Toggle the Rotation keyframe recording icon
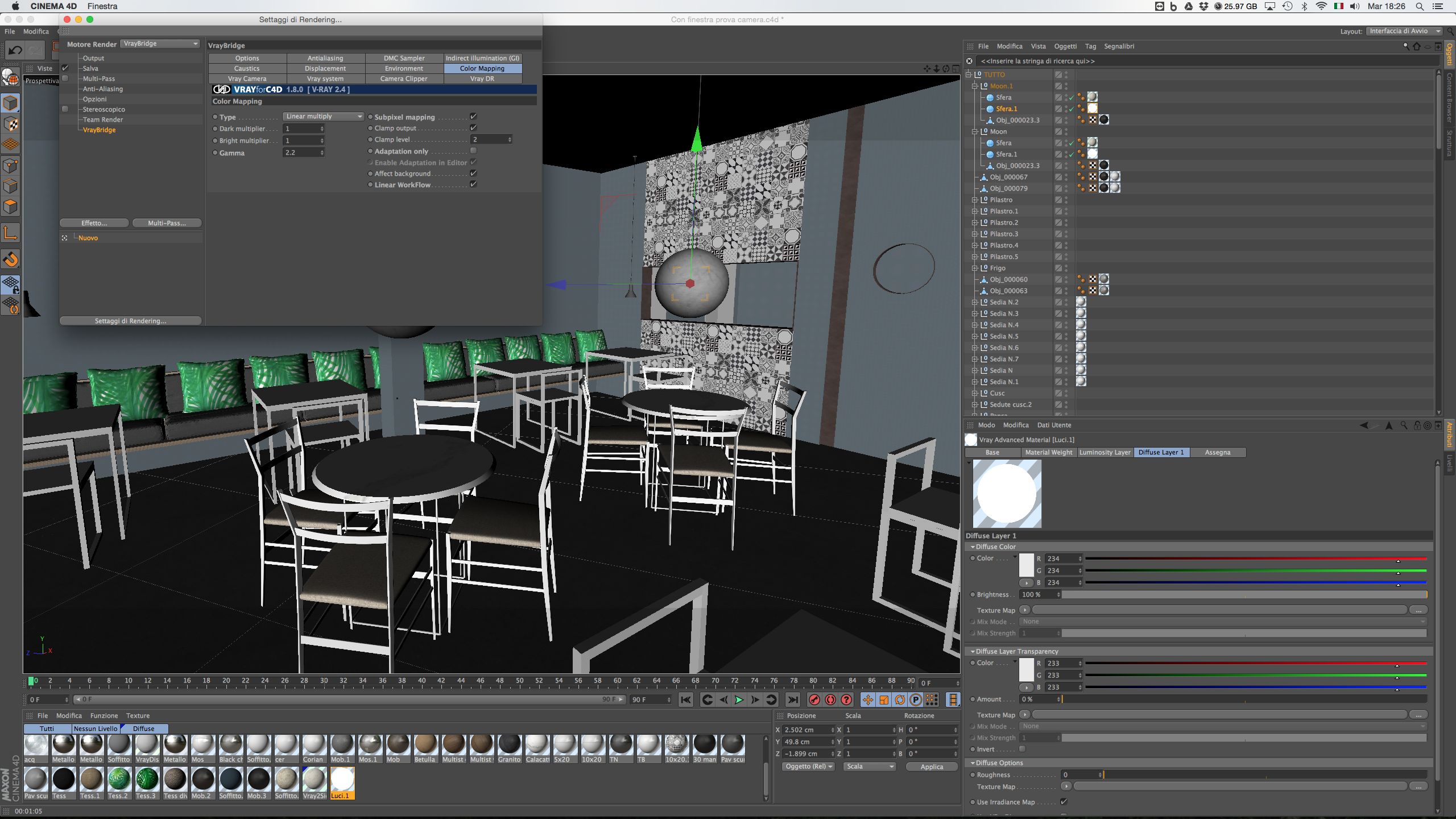Image resolution: width=1456 pixels, height=819 pixels. tap(899, 700)
